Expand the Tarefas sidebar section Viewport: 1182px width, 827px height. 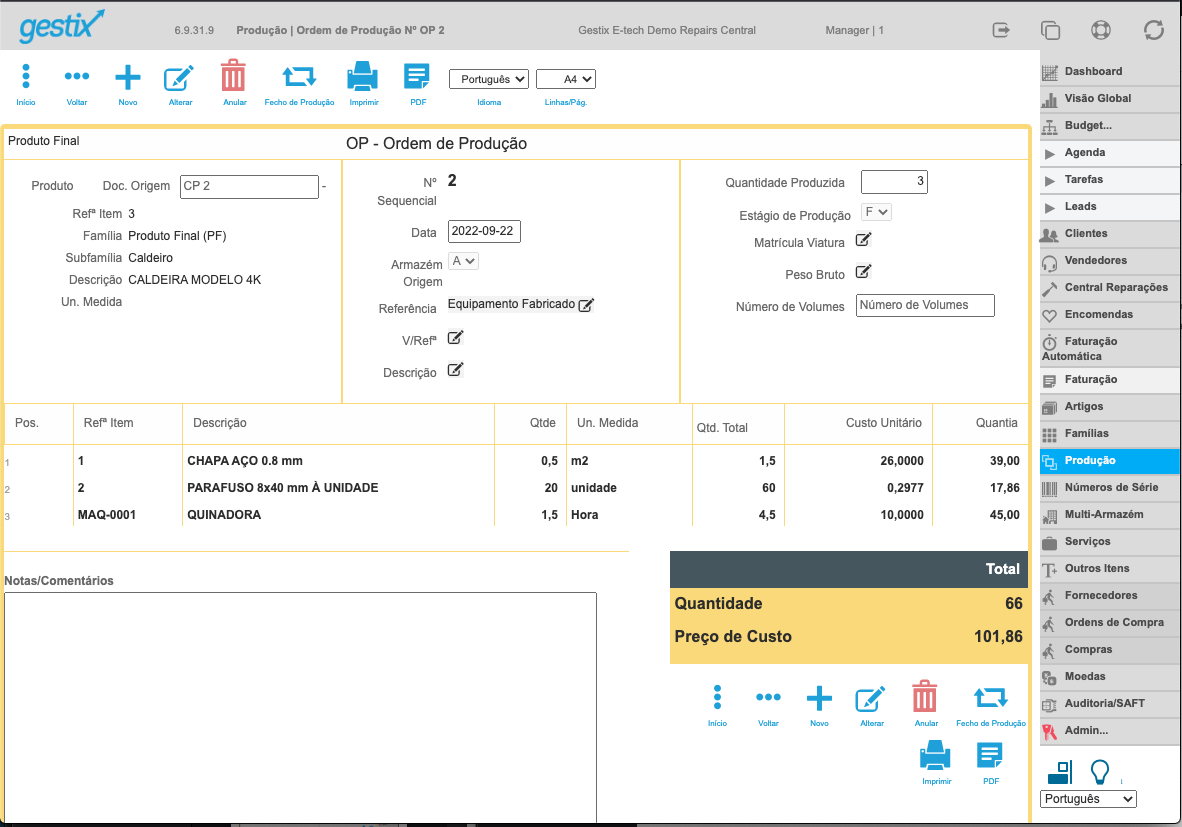point(1110,179)
